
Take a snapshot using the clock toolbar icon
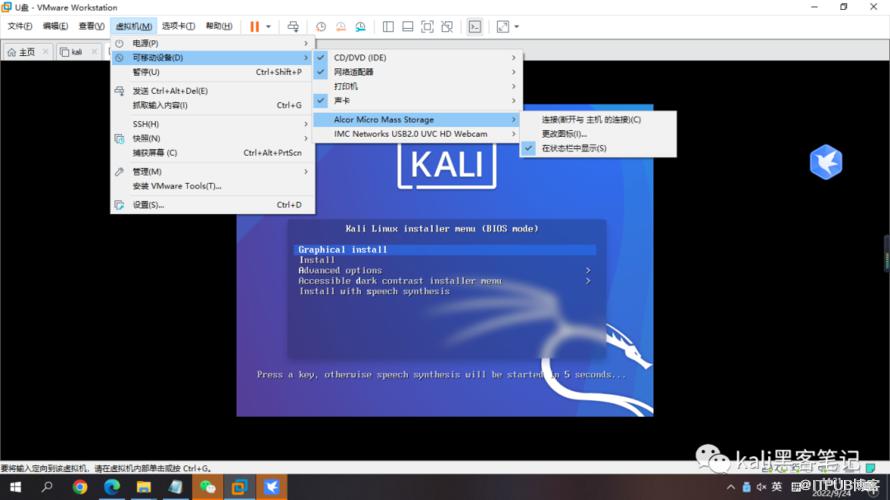click(x=321, y=27)
